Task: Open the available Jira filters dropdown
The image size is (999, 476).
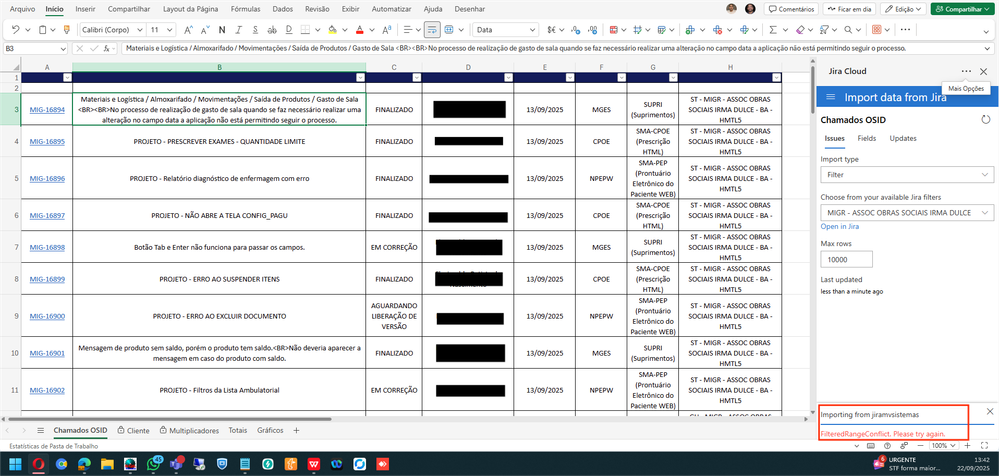Action: (x=907, y=212)
